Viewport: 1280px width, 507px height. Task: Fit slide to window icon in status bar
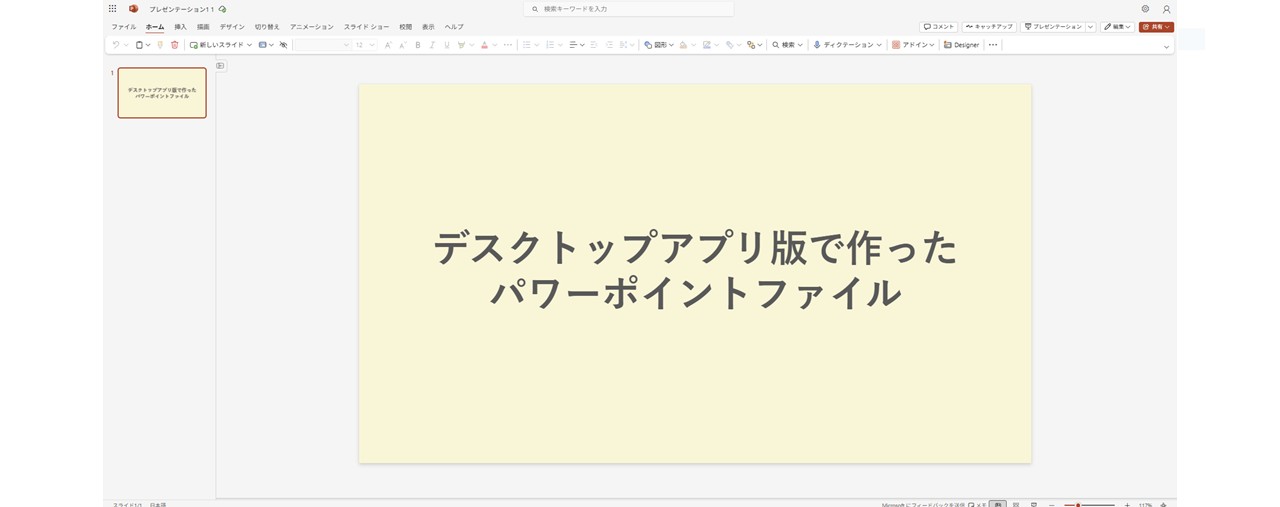click(1163, 505)
